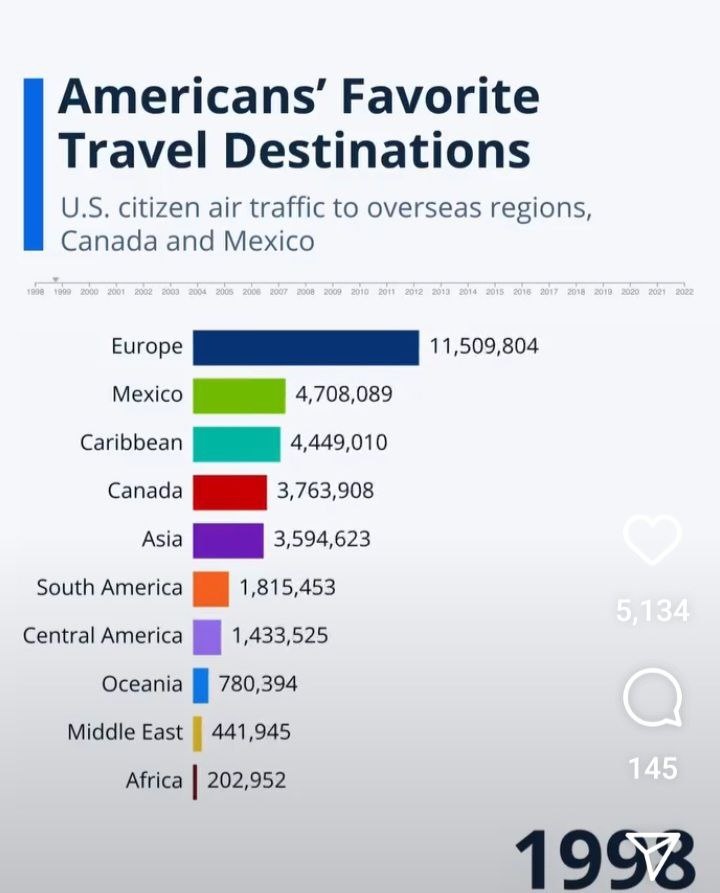This screenshot has width=720, height=893.
Task: Click the Africa value 202,952
Action: tap(246, 780)
